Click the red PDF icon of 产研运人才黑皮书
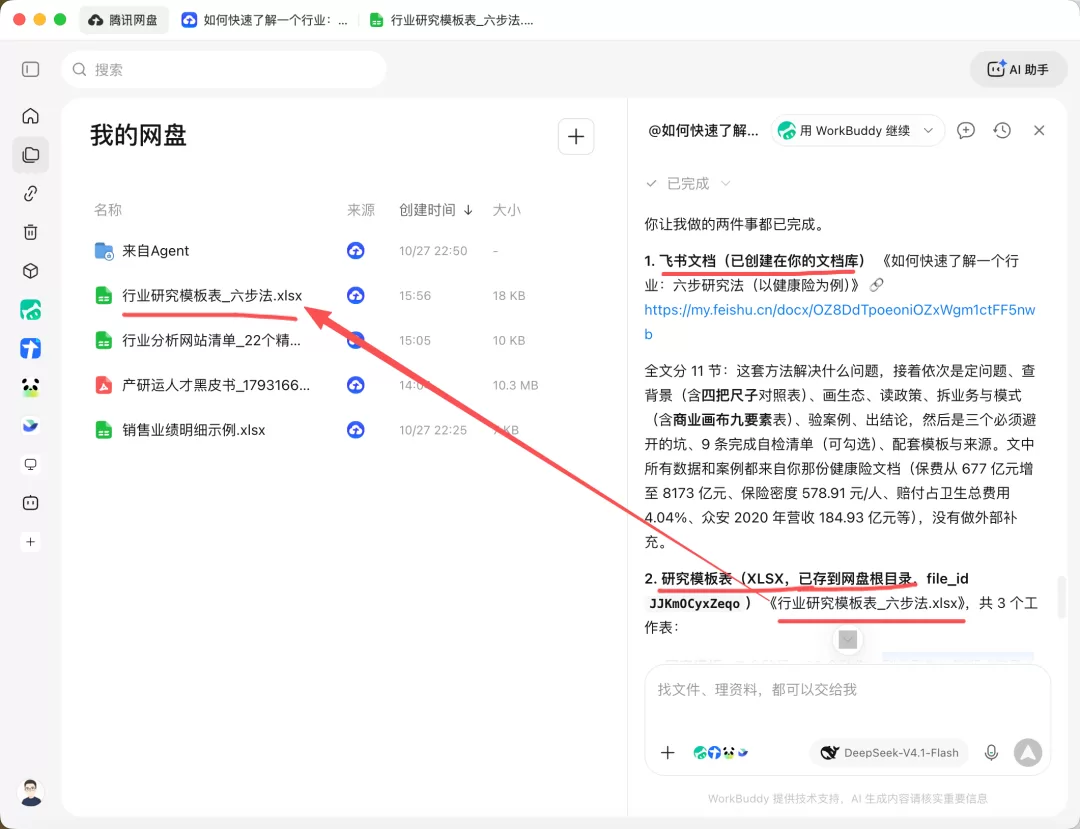Viewport: 1080px width, 829px height. pyautogui.click(x=103, y=385)
